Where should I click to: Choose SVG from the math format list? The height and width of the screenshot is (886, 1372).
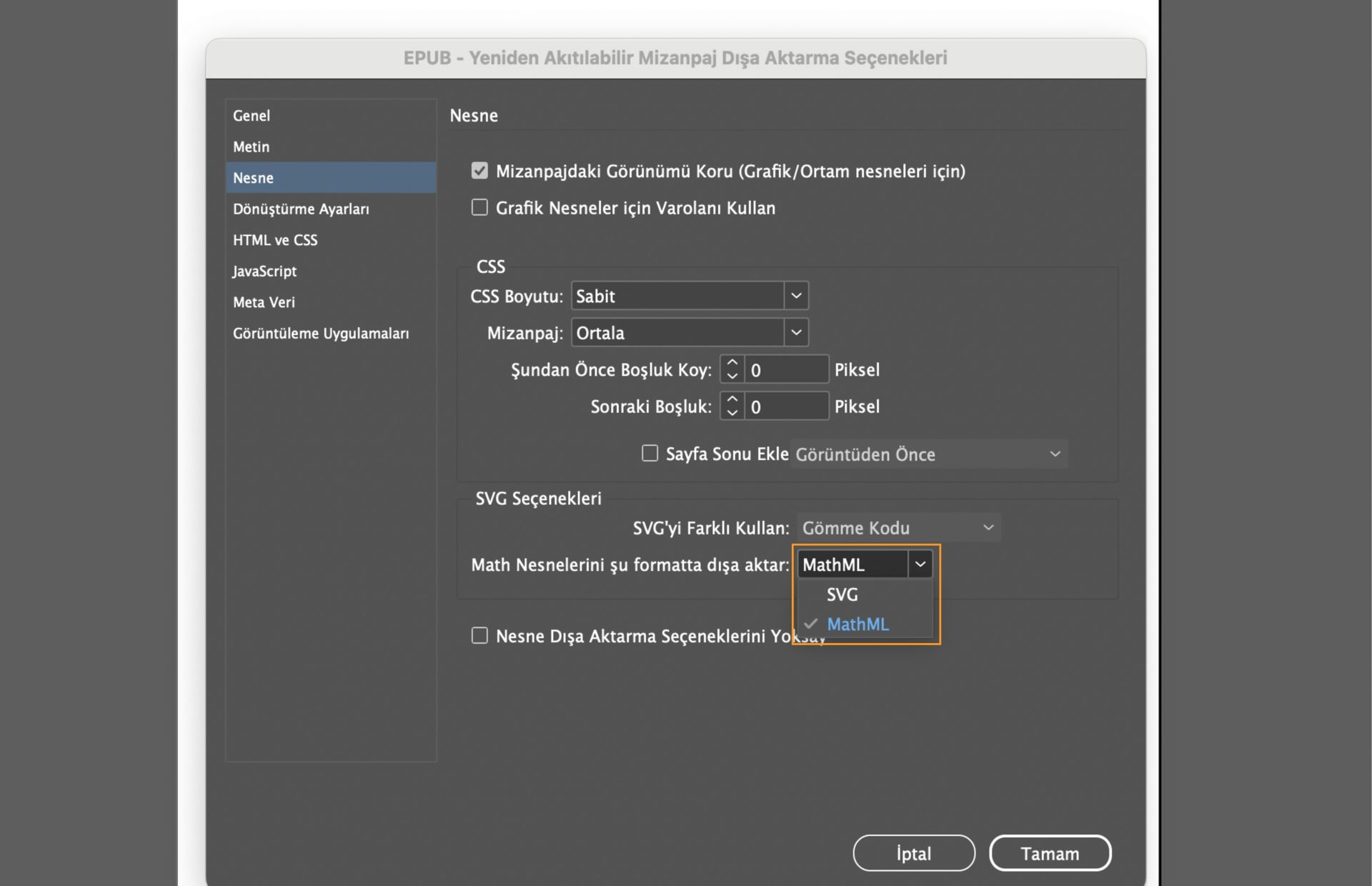click(x=842, y=594)
